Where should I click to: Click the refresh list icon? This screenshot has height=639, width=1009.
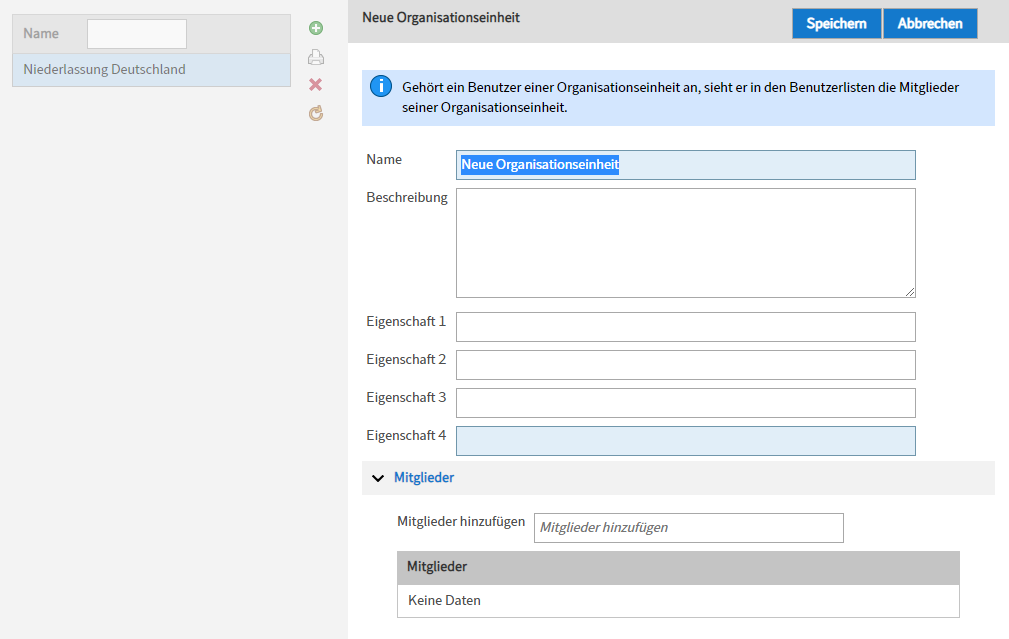315,113
